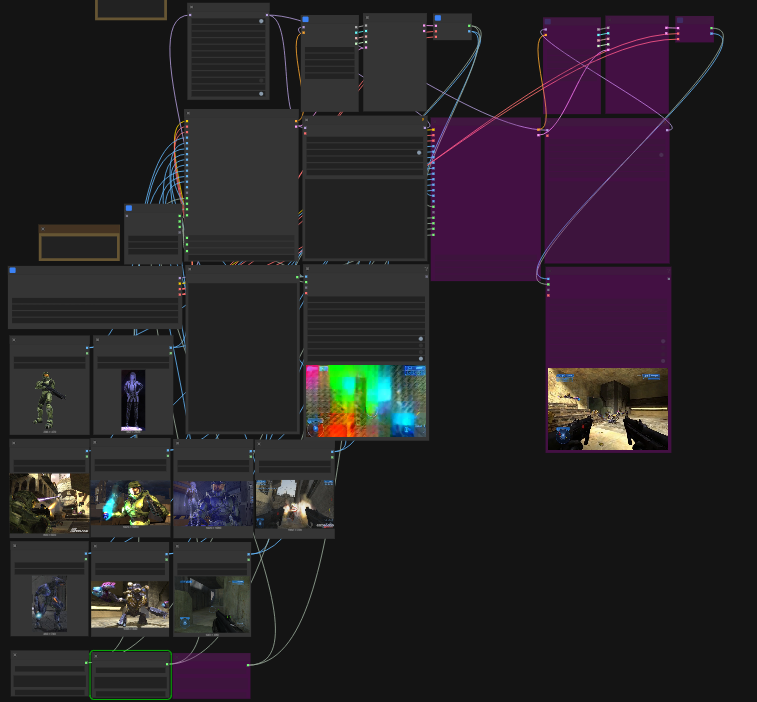Collapse the top list node with toggle widgets
757x702 pixels.
point(192,7)
